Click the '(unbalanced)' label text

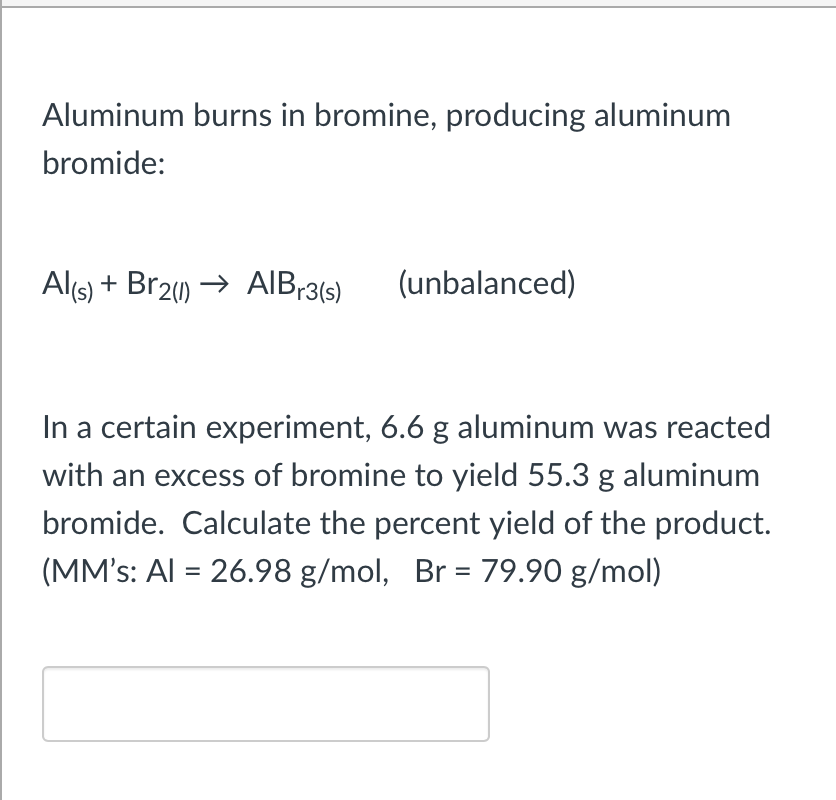pos(488,283)
